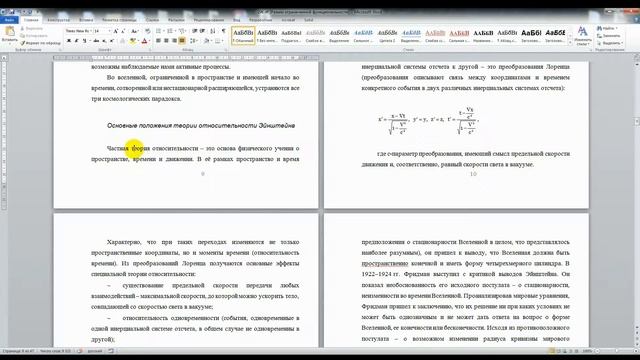Click the русский language indicator in status bar
Image resolution: width=640 pixels, height=360 pixels.
(x=95, y=351)
